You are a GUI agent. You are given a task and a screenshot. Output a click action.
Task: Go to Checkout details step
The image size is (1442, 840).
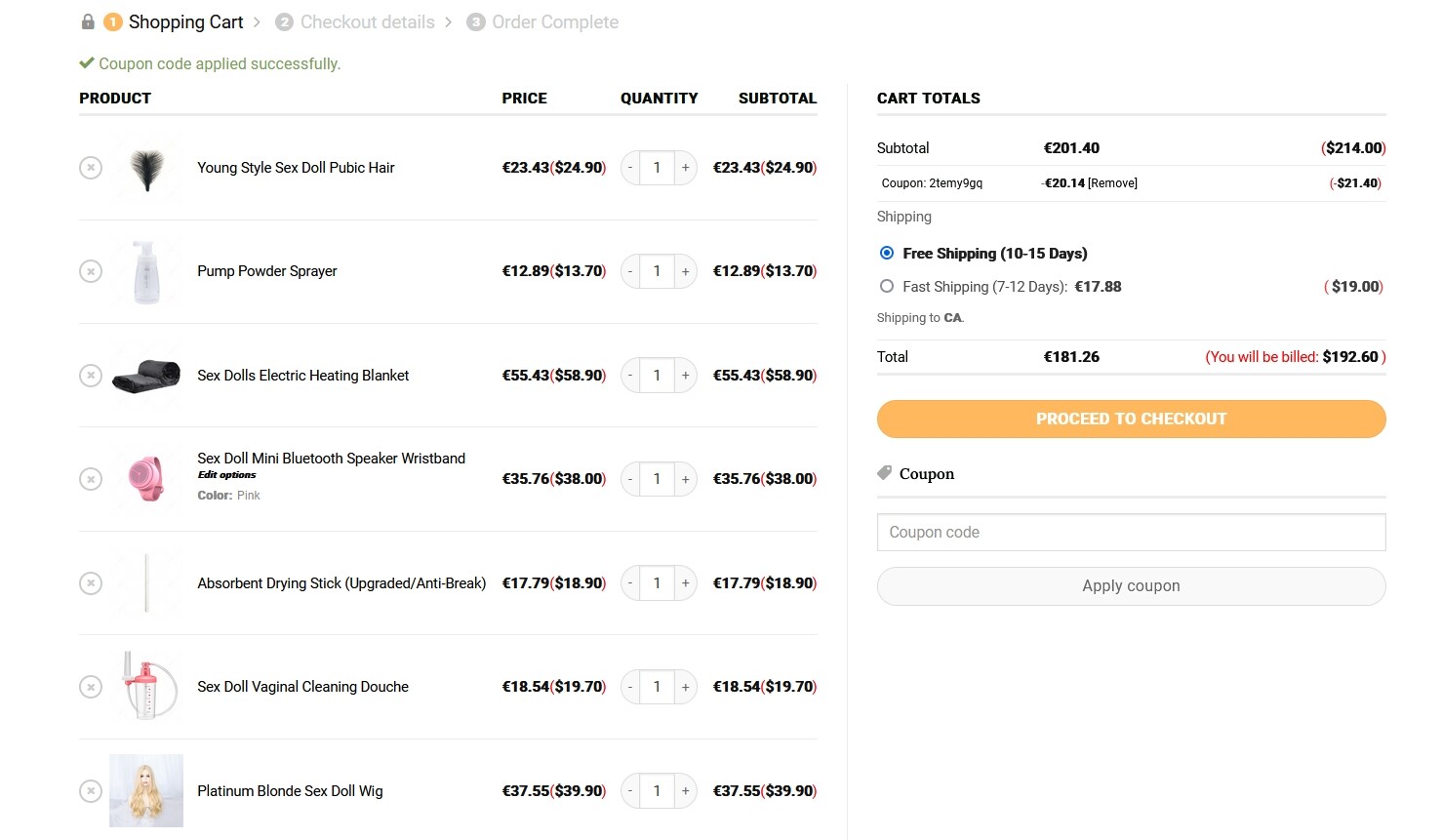click(356, 21)
